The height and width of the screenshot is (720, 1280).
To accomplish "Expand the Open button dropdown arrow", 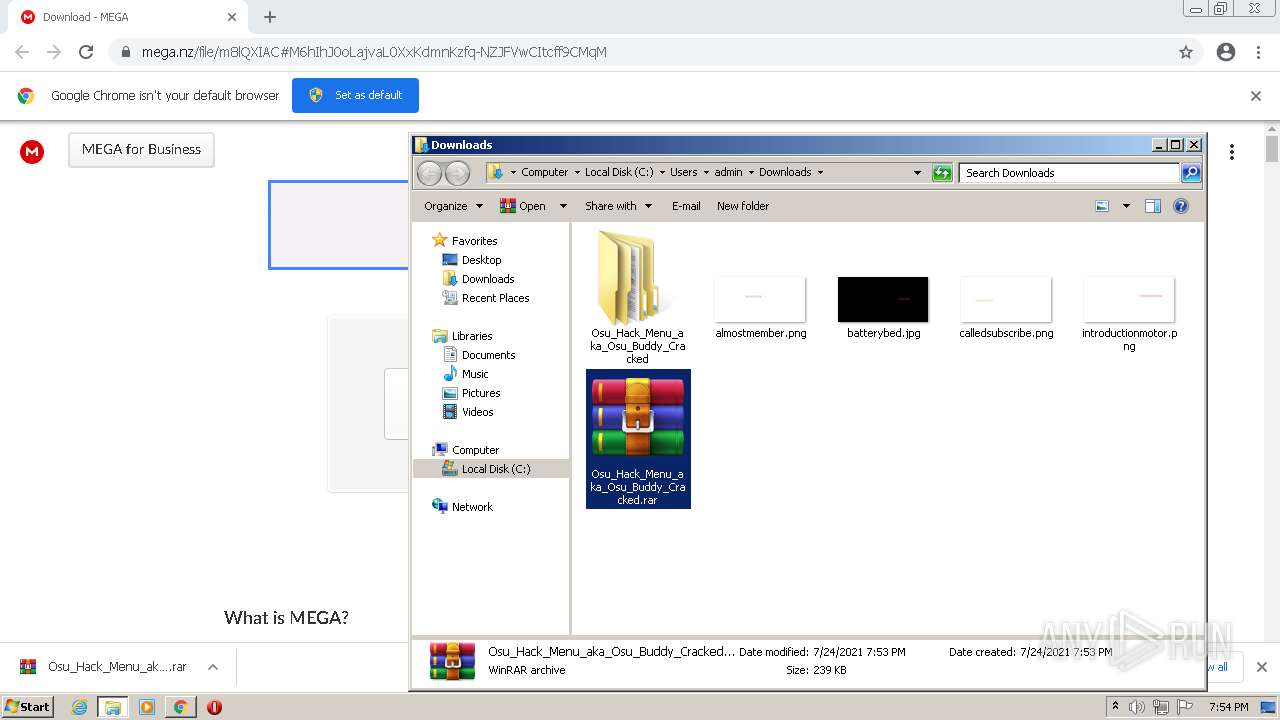I will (563, 206).
